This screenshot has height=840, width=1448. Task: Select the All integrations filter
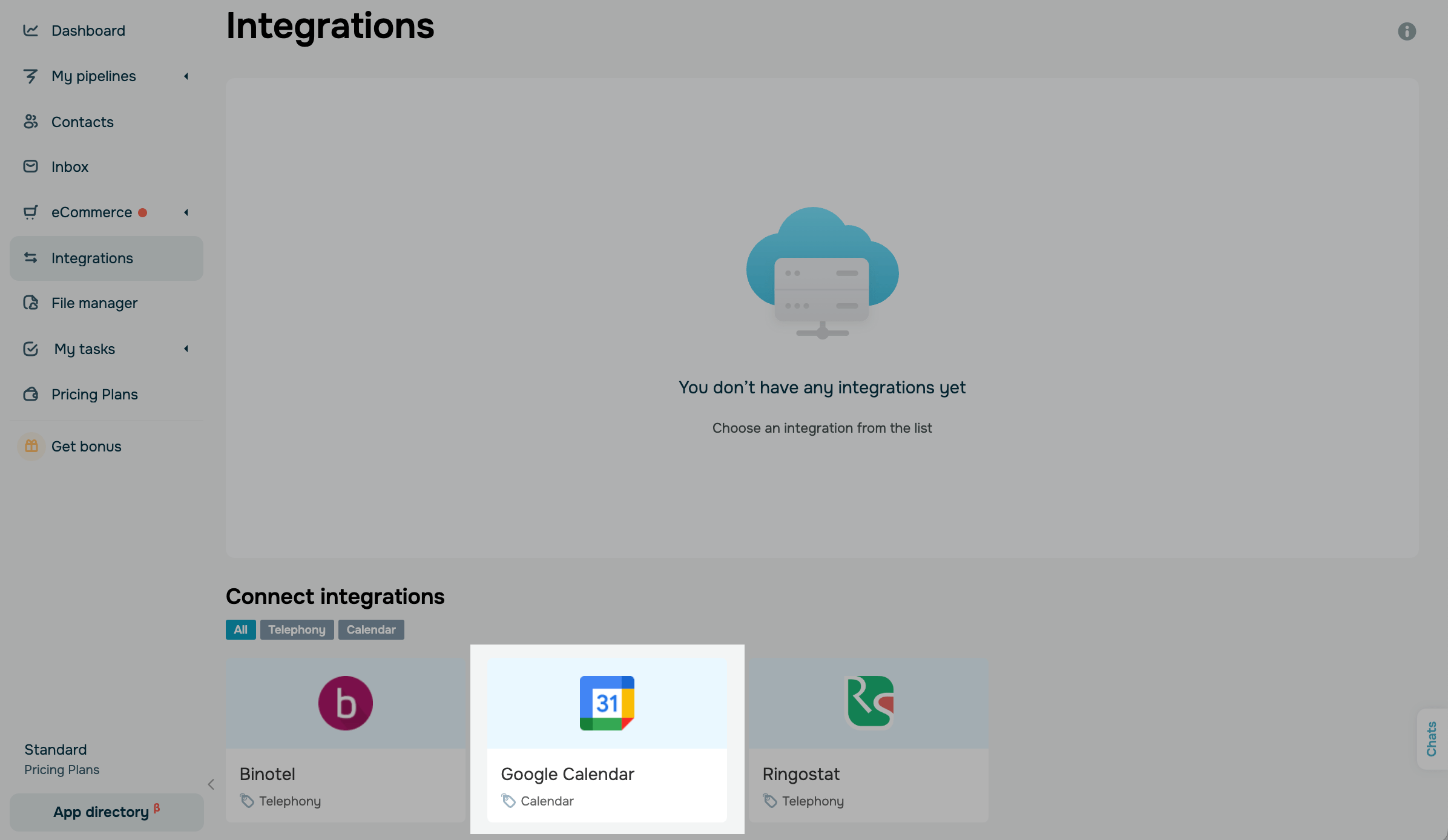[240, 629]
